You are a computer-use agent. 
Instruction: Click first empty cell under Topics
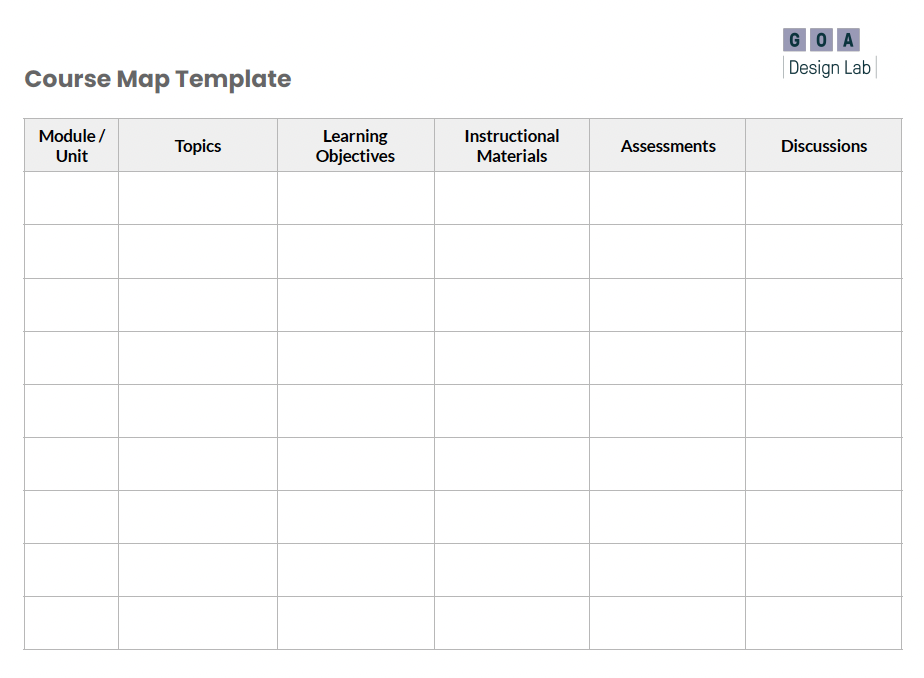(x=198, y=198)
